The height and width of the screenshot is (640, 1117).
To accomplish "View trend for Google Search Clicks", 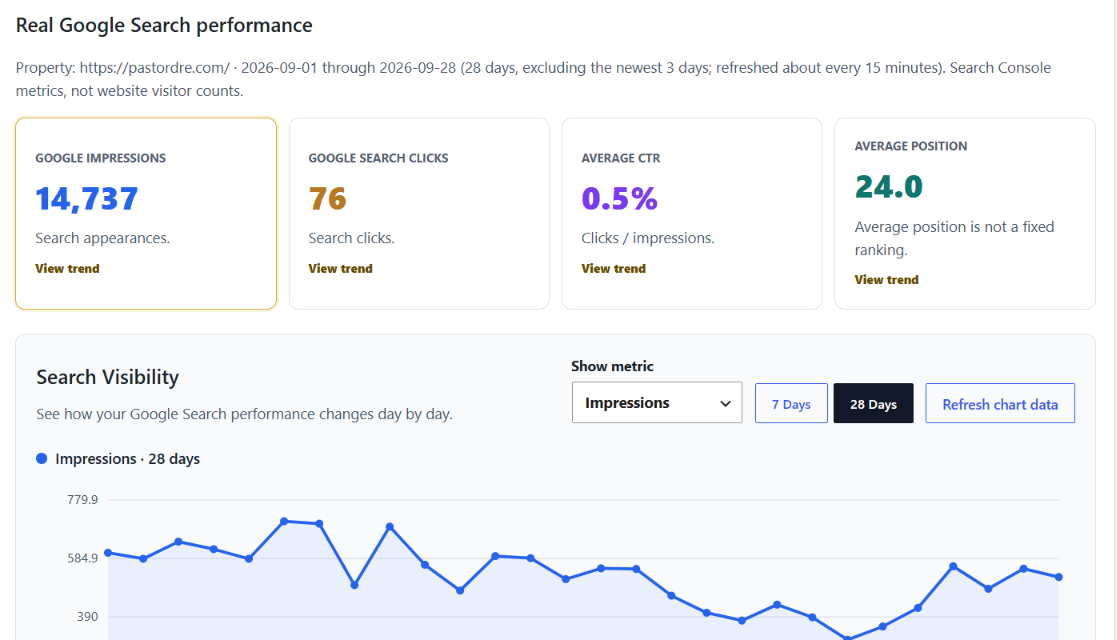I will [341, 269].
